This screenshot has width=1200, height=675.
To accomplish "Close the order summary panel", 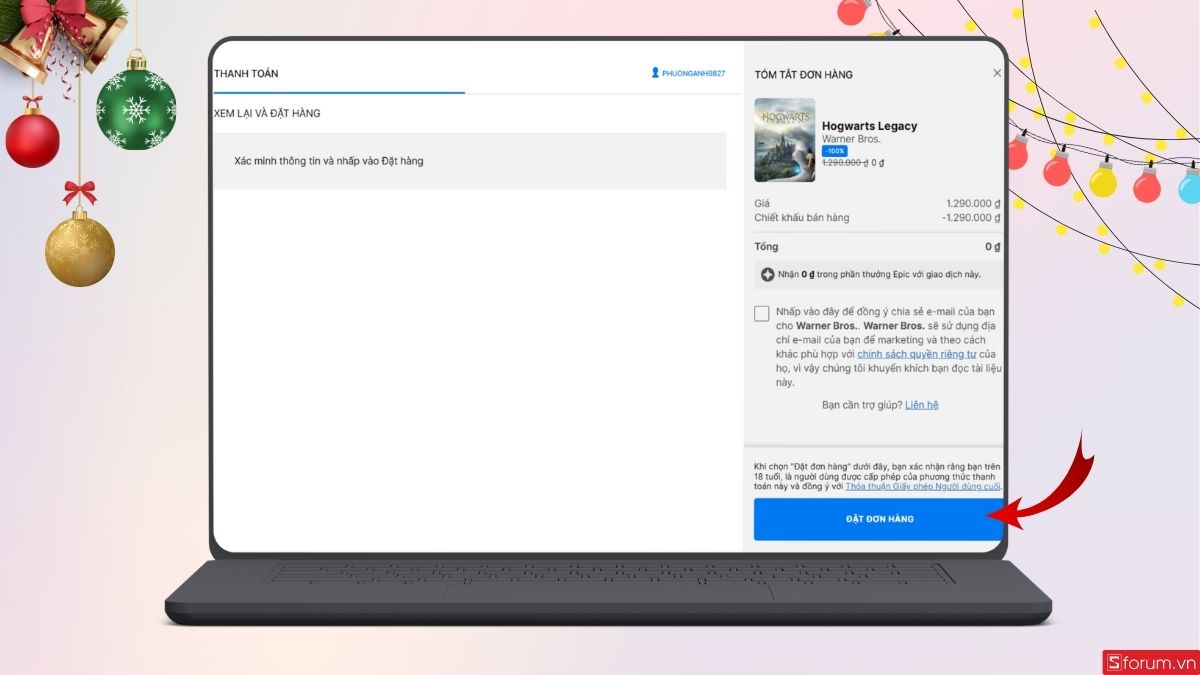I will (996, 73).
